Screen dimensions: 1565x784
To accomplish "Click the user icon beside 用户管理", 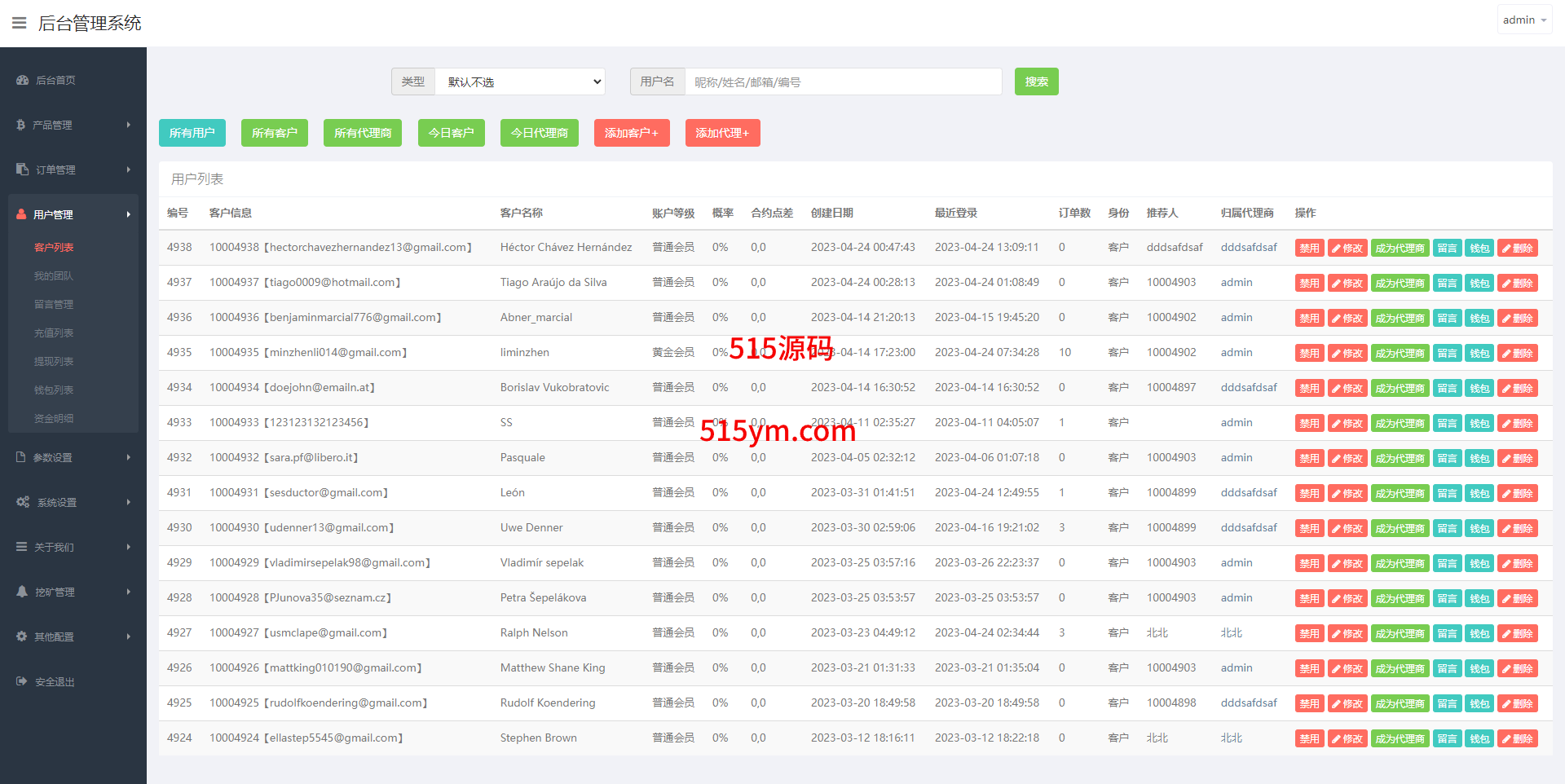I will 21,214.
